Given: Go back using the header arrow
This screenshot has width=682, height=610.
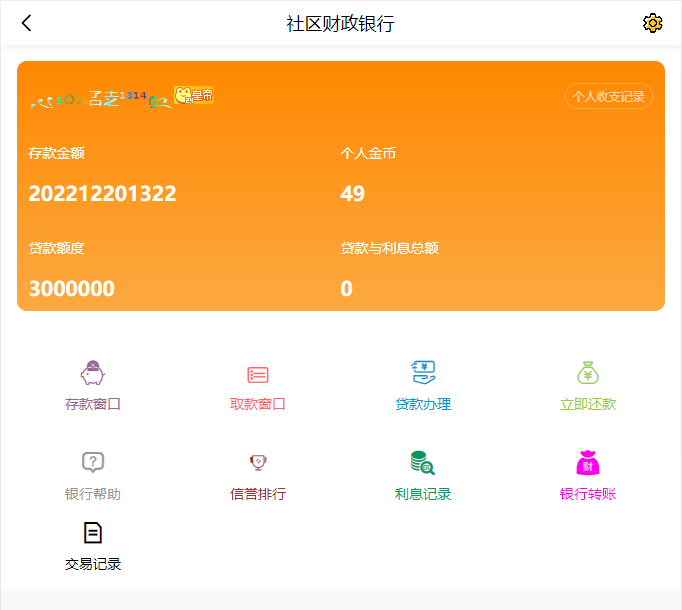Looking at the screenshot, I should pyautogui.click(x=27, y=23).
